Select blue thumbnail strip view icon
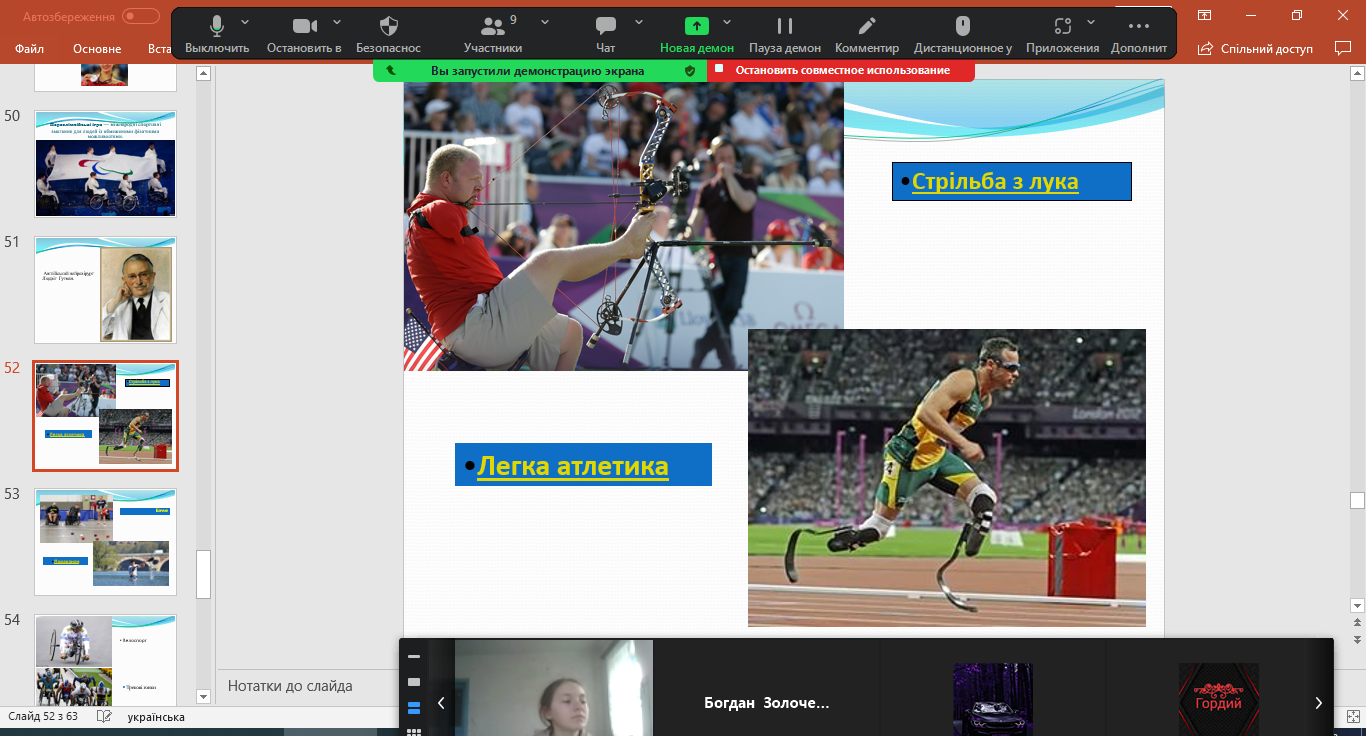This screenshot has width=1366, height=736. point(414,708)
